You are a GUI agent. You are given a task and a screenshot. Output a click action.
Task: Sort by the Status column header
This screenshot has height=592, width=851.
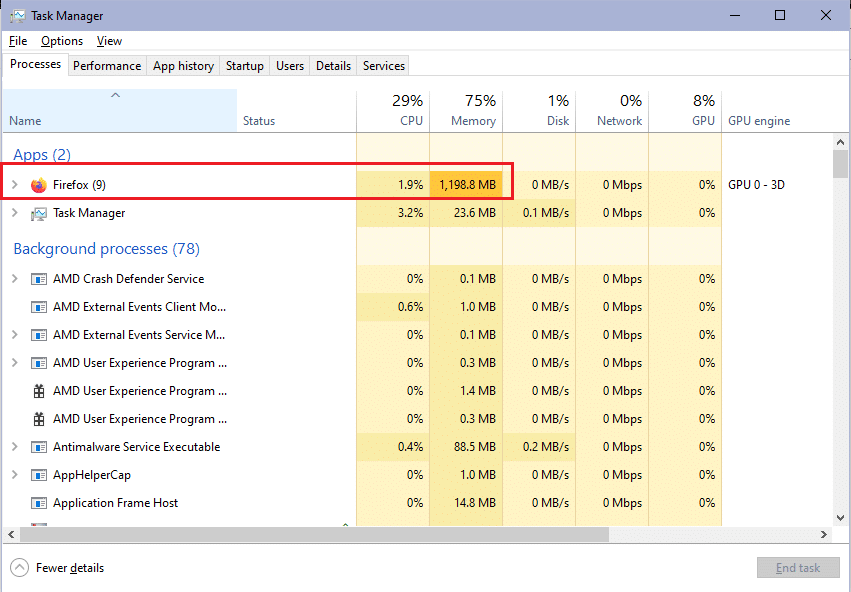tap(296, 111)
